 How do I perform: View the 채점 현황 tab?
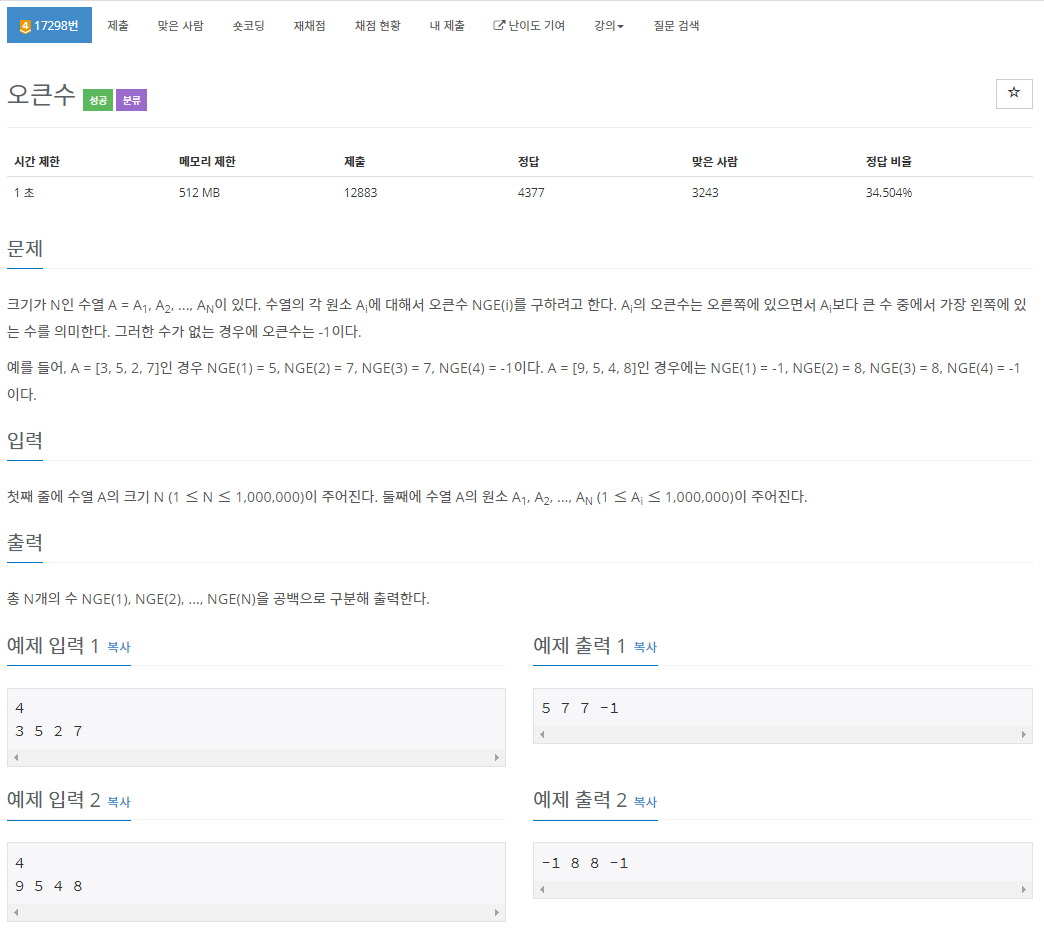click(x=378, y=25)
